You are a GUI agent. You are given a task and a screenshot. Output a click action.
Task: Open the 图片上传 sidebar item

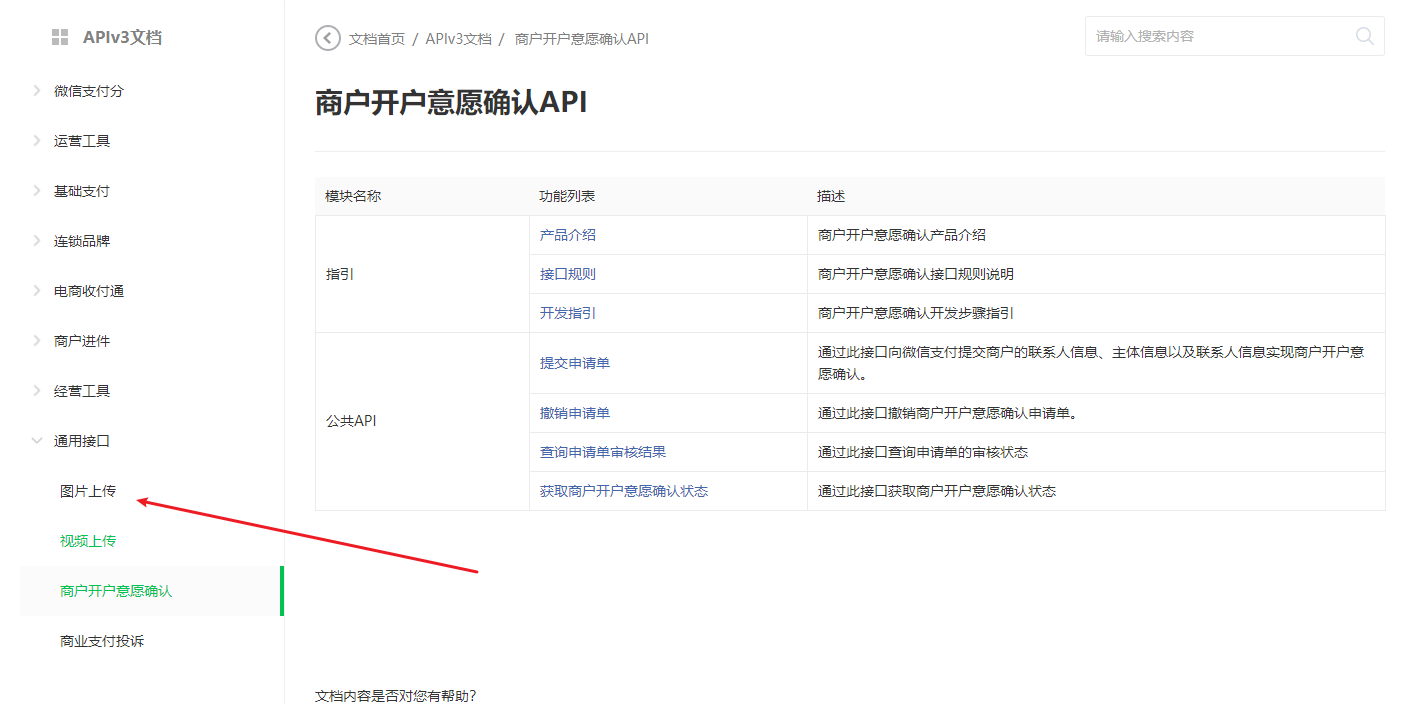tap(88, 491)
